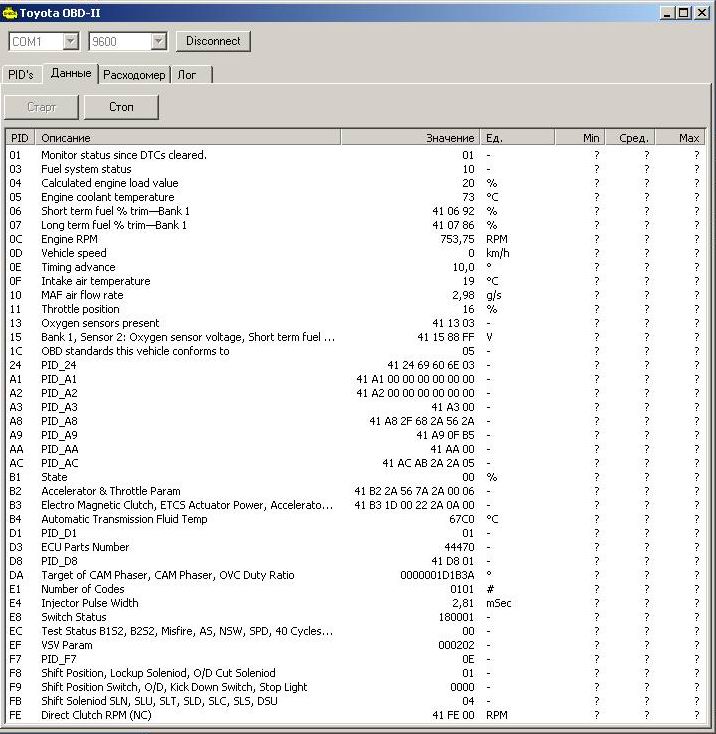Minimize the Toyota OBD-II window
The width and height of the screenshot is (716, 734).
tap(668, 13)
